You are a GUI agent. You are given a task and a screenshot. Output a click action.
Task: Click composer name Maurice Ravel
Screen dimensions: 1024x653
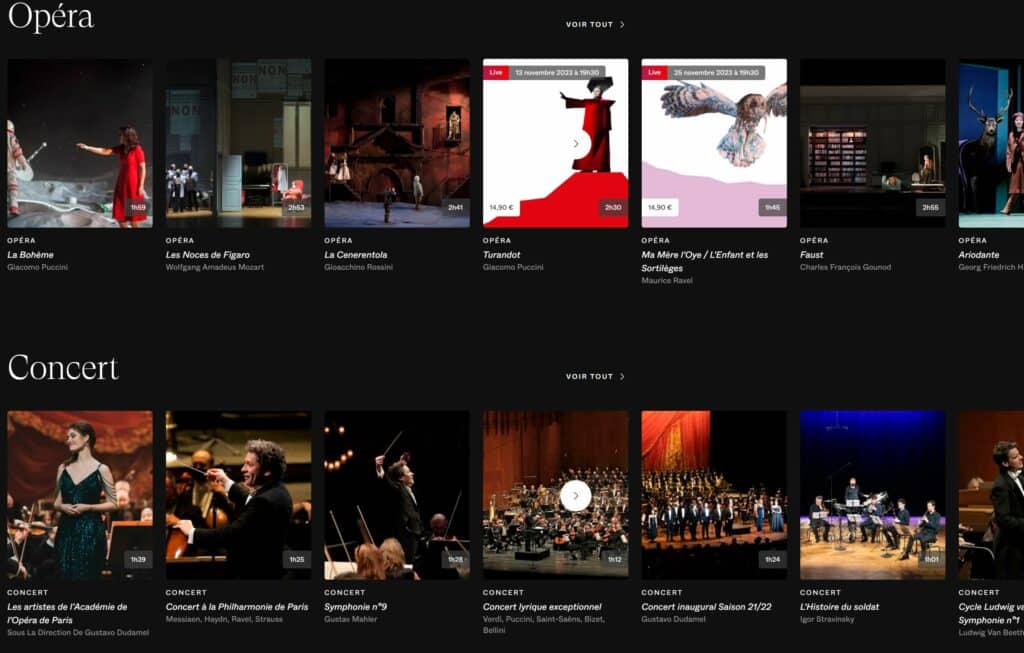tap(667, 280)
